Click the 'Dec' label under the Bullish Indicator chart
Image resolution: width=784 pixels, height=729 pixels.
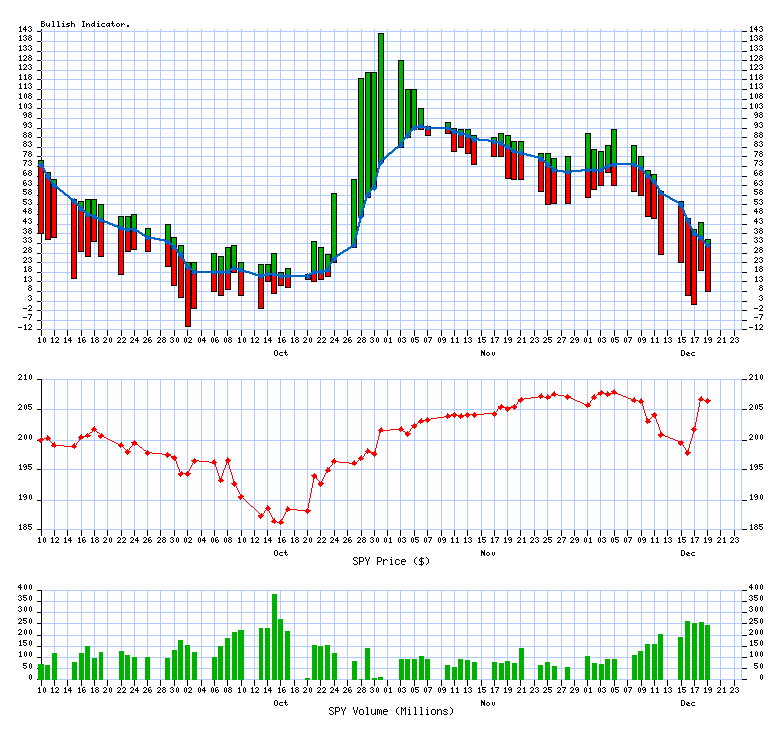688,353
